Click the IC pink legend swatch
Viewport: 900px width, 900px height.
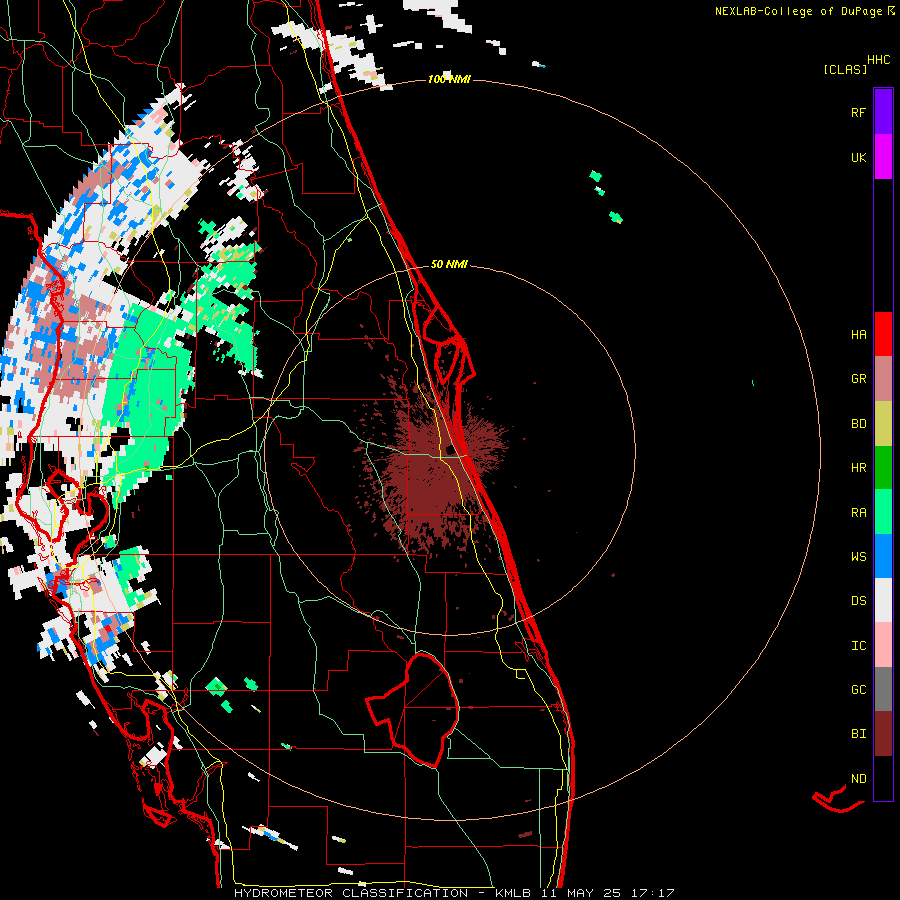click(x=883, y=645)
